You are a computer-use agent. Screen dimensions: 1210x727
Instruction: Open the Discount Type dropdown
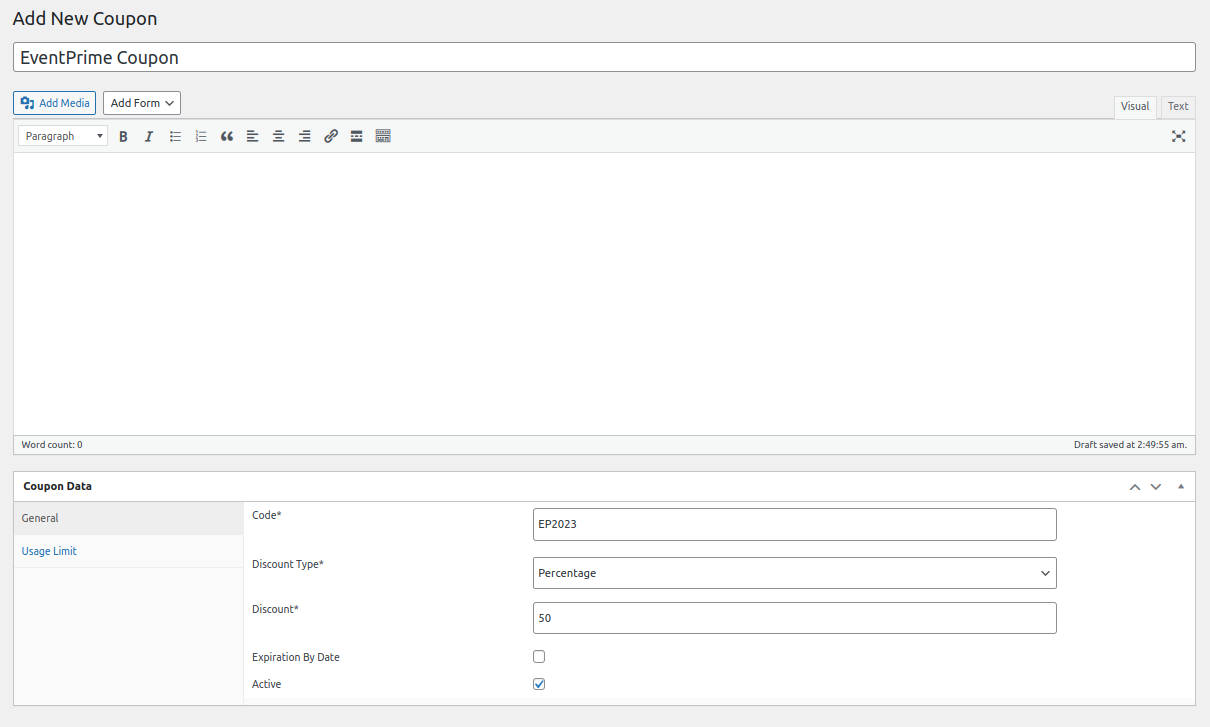(794, 573)
